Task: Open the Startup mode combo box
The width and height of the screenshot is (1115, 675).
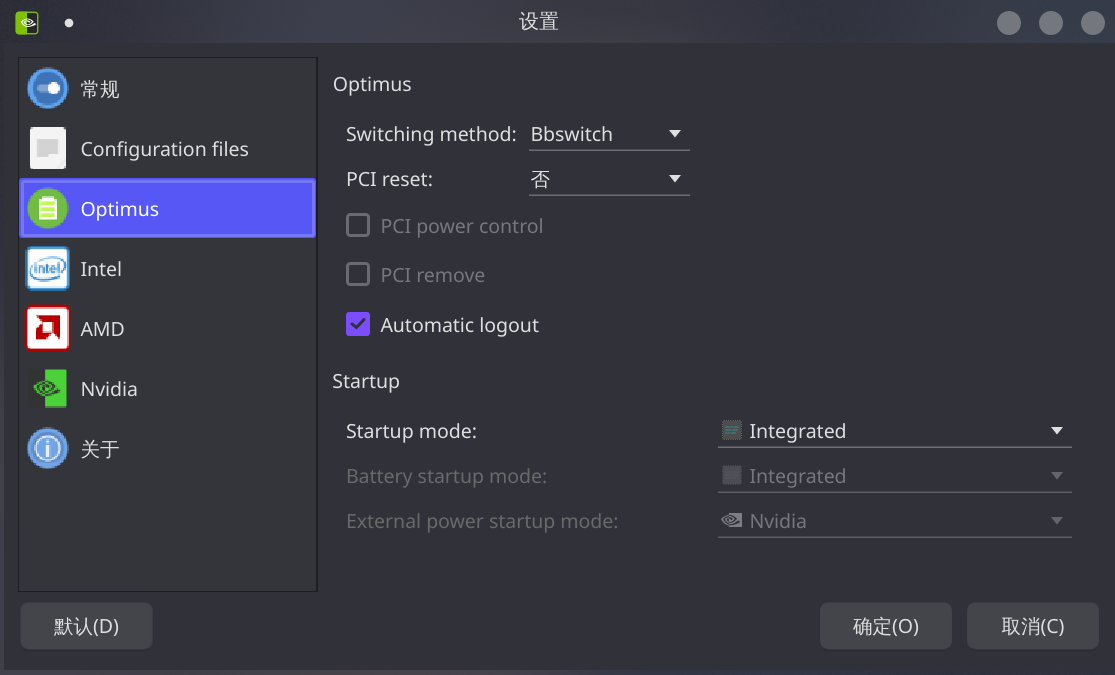Action: (894, 431)
